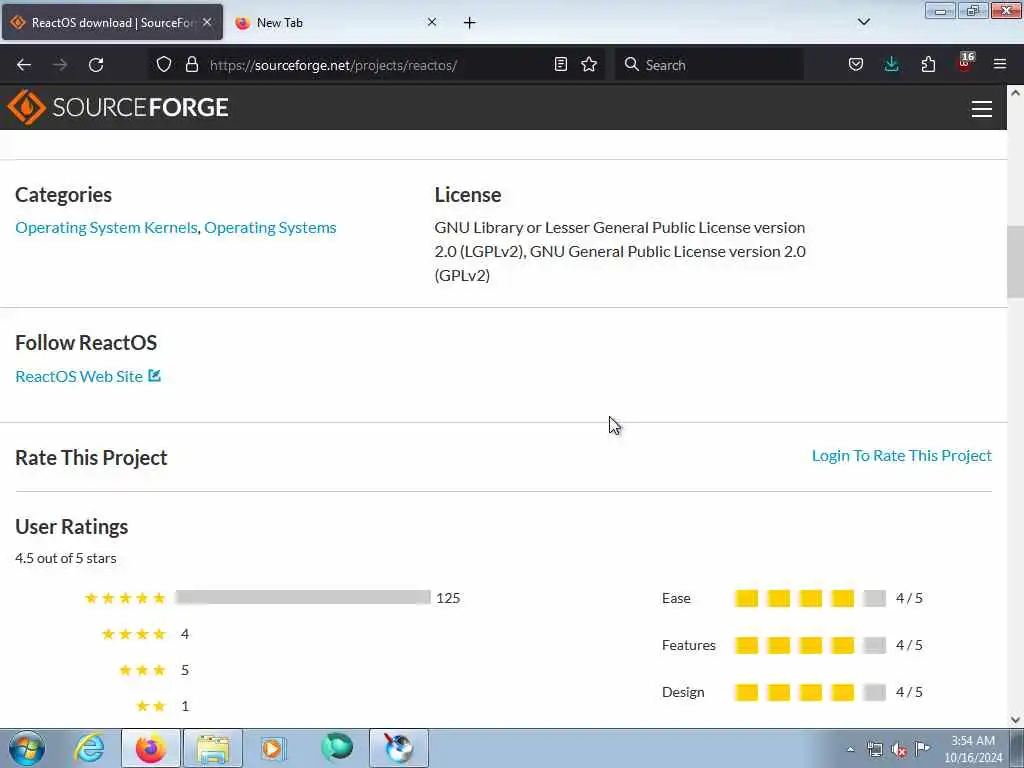Image resolution: width=1024 pixels, height=768 pixels.
Task: Click the Firefox taskbar icon
Action: (151, 748)
